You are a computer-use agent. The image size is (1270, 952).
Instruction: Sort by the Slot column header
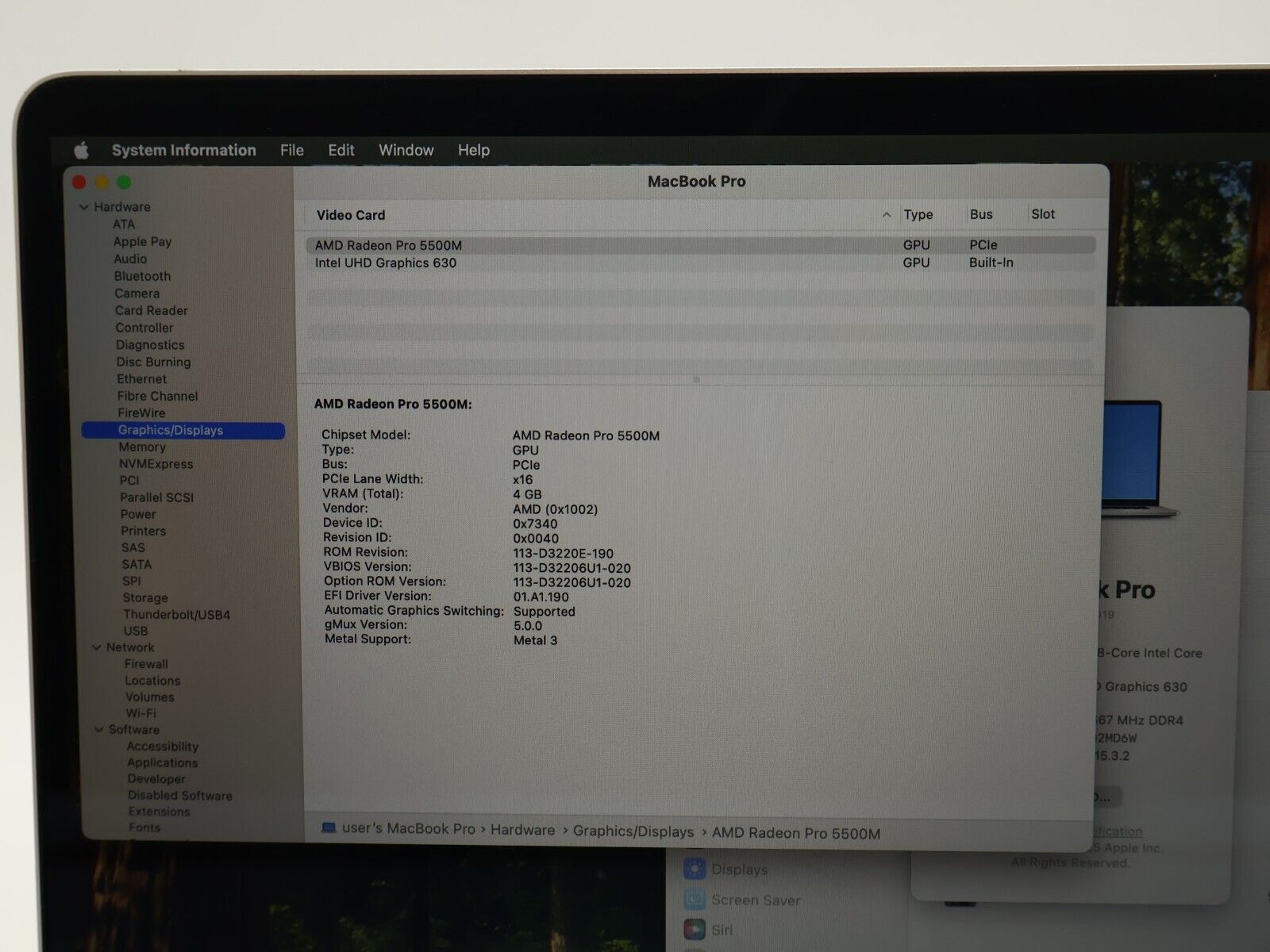tap(1043, 214)
